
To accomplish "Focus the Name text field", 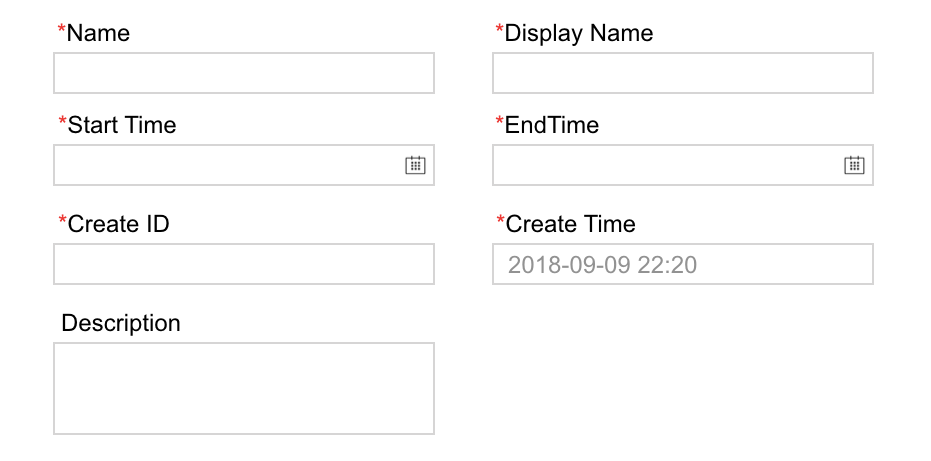I will [243, 73].
